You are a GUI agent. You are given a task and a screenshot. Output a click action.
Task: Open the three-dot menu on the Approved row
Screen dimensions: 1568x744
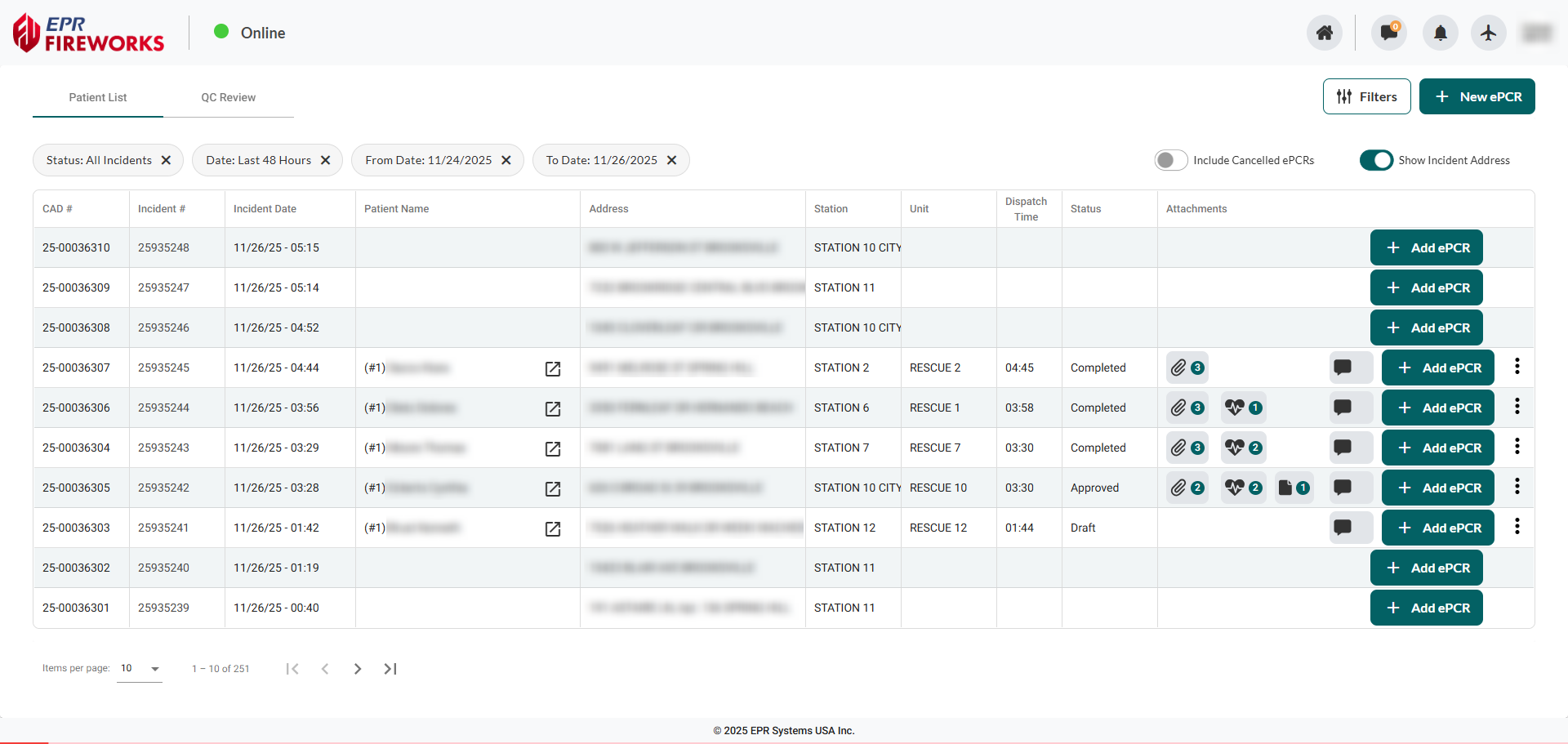[1517, 486]
